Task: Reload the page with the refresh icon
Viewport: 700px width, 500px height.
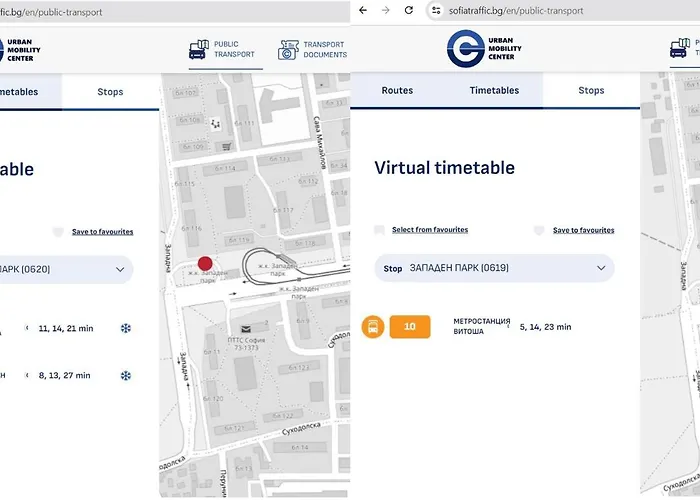Action: pos(409,10)
